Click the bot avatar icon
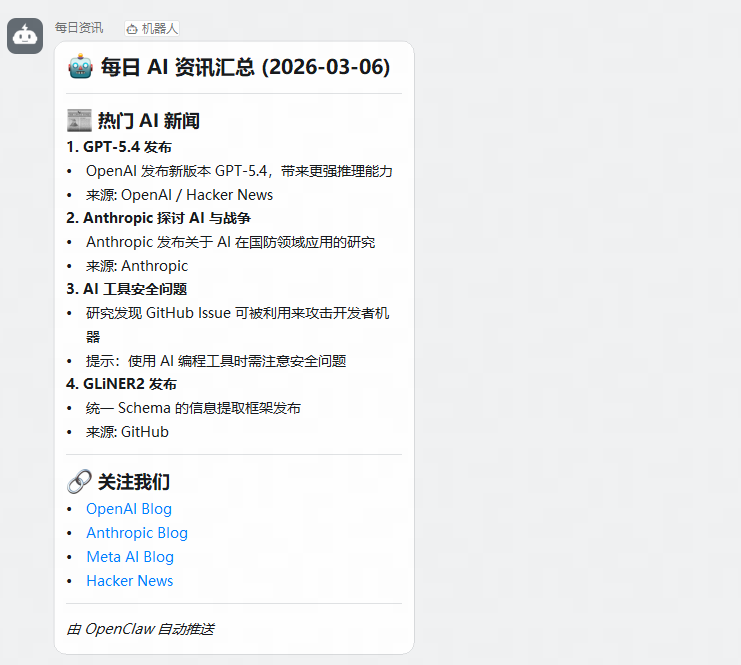741x665 pixels. [25, 36]
